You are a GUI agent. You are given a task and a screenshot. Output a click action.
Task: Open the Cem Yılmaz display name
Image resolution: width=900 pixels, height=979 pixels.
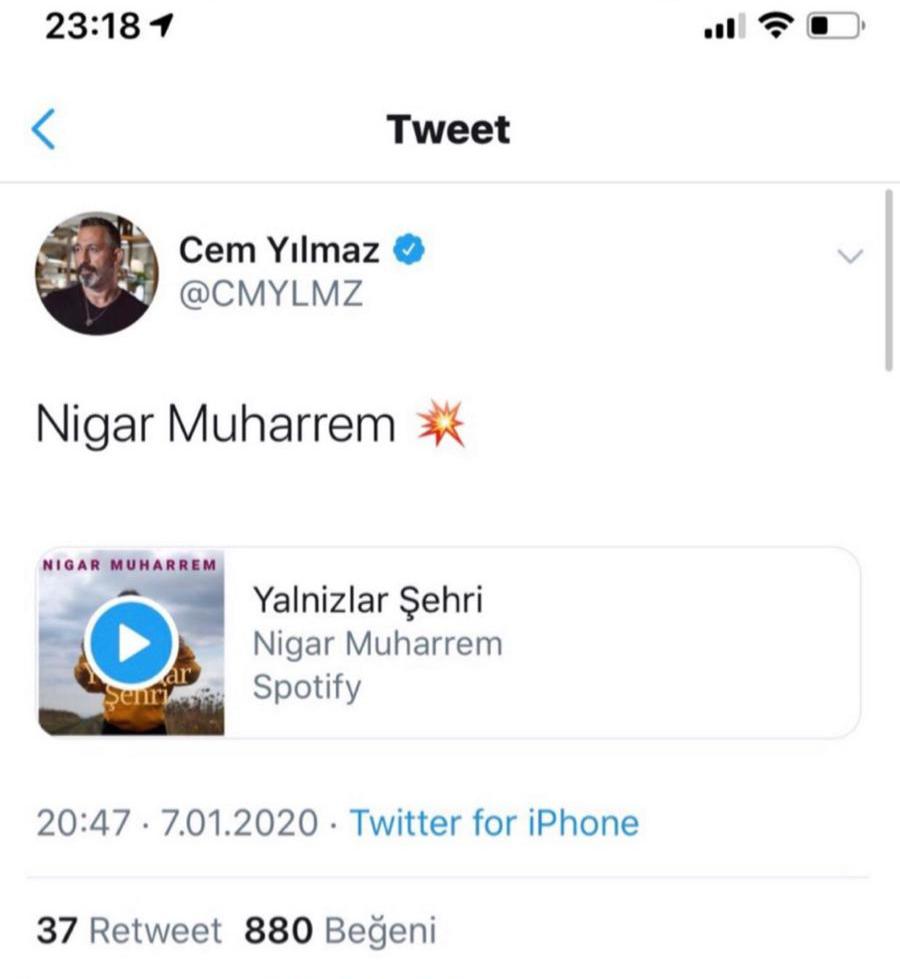coord(279,251)
